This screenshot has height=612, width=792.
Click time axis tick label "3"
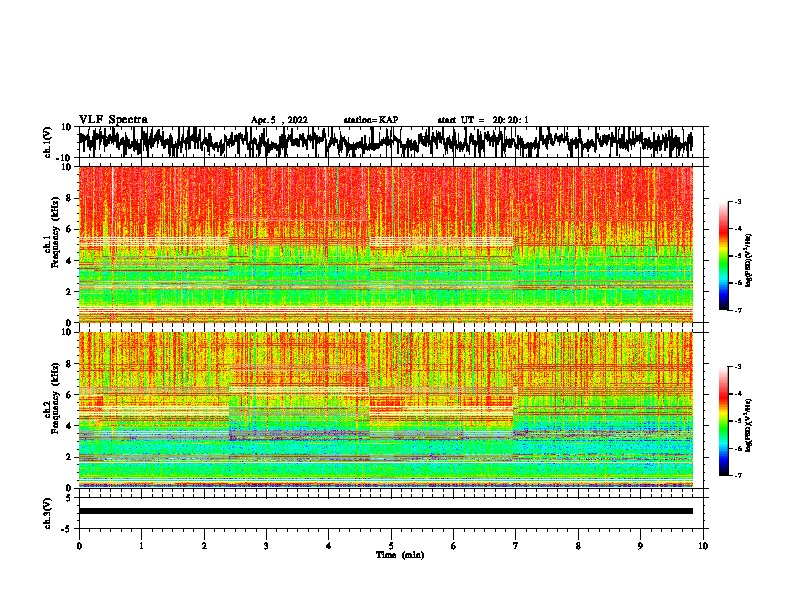[266, 546]
